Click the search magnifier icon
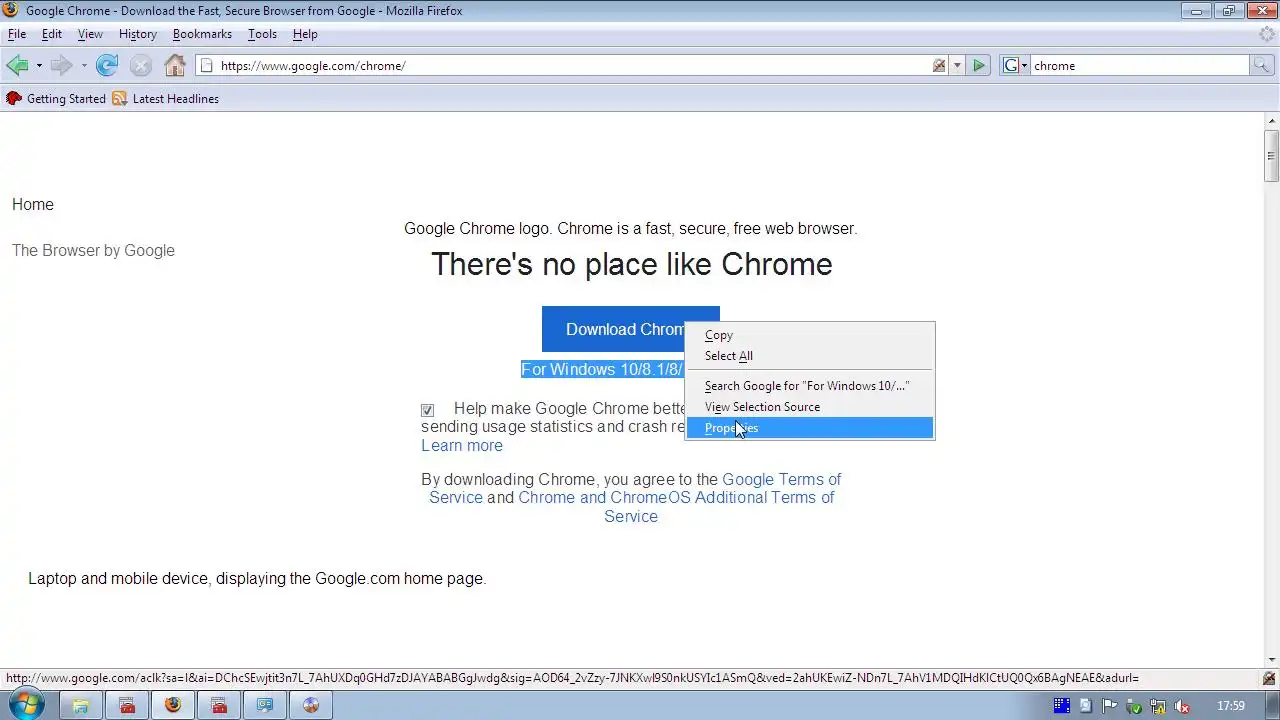This screenshot has width=1280, height=720. pos(1263,66)
